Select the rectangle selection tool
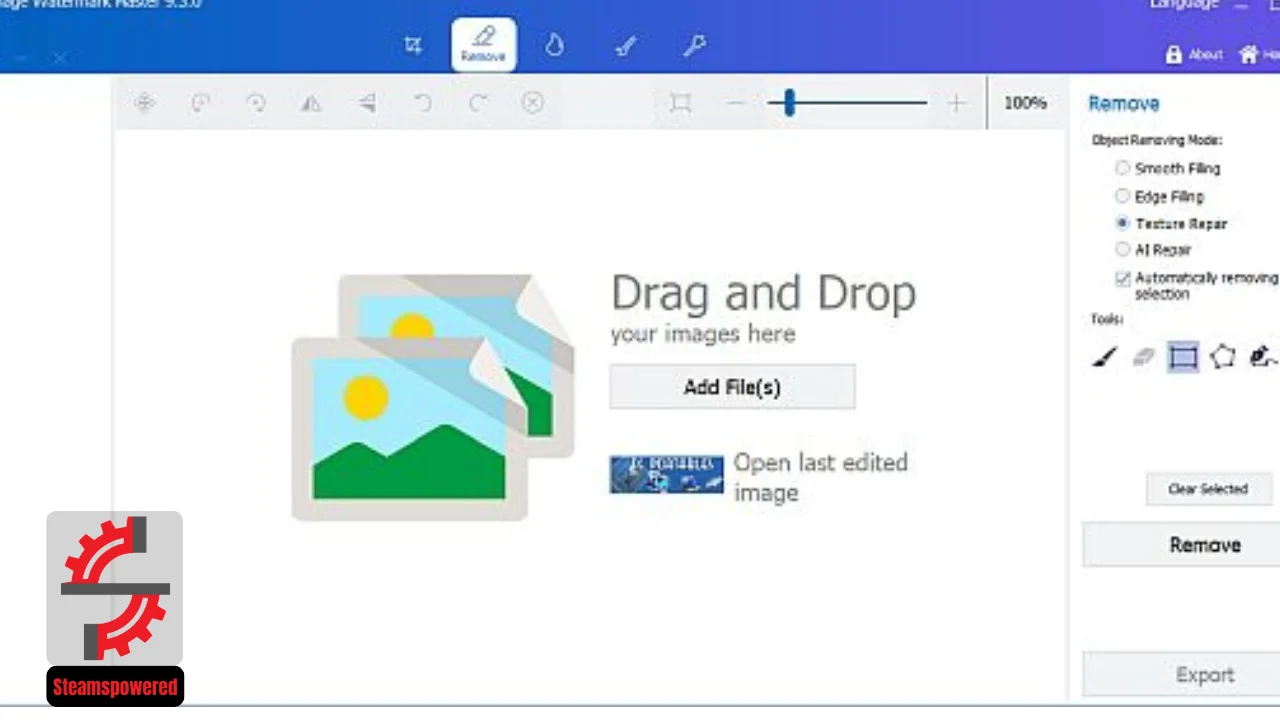 (1183, 357)
